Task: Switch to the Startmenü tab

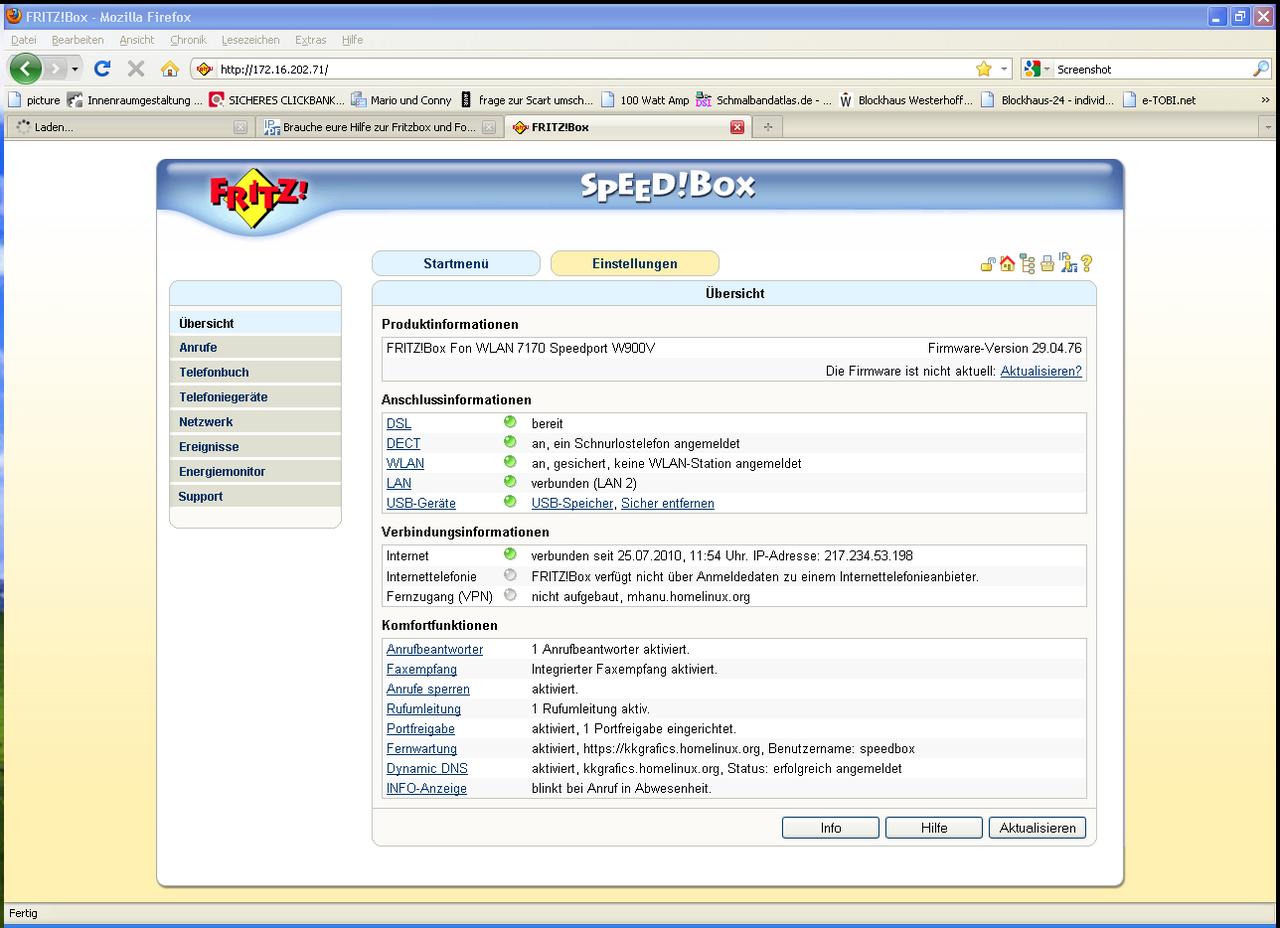Action: click(456, 264)
